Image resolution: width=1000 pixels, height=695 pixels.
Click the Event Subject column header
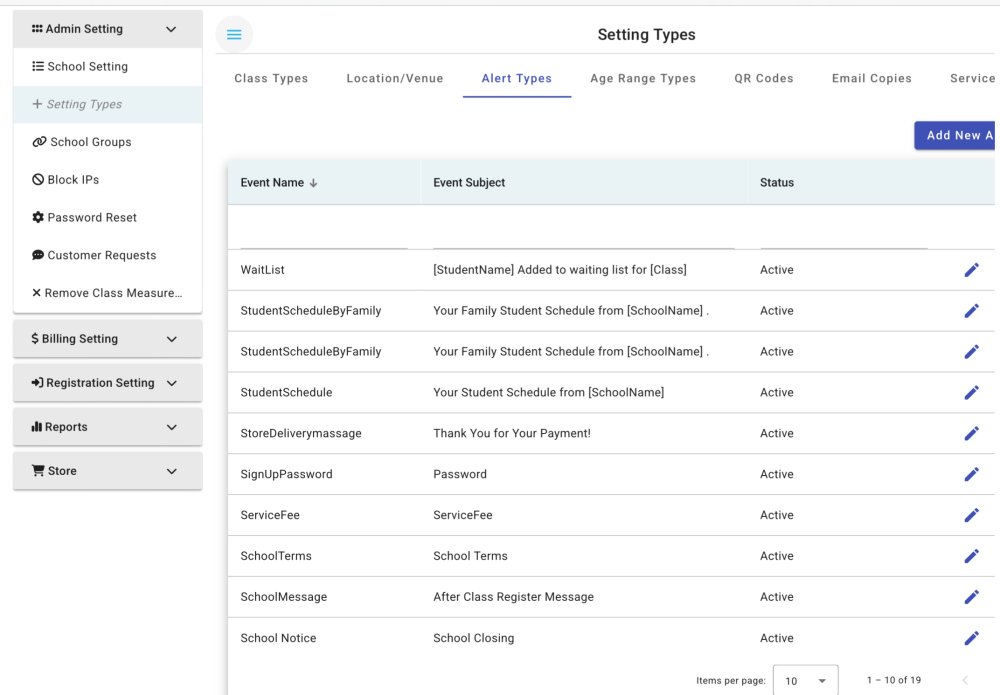click(x=469, y=182)
